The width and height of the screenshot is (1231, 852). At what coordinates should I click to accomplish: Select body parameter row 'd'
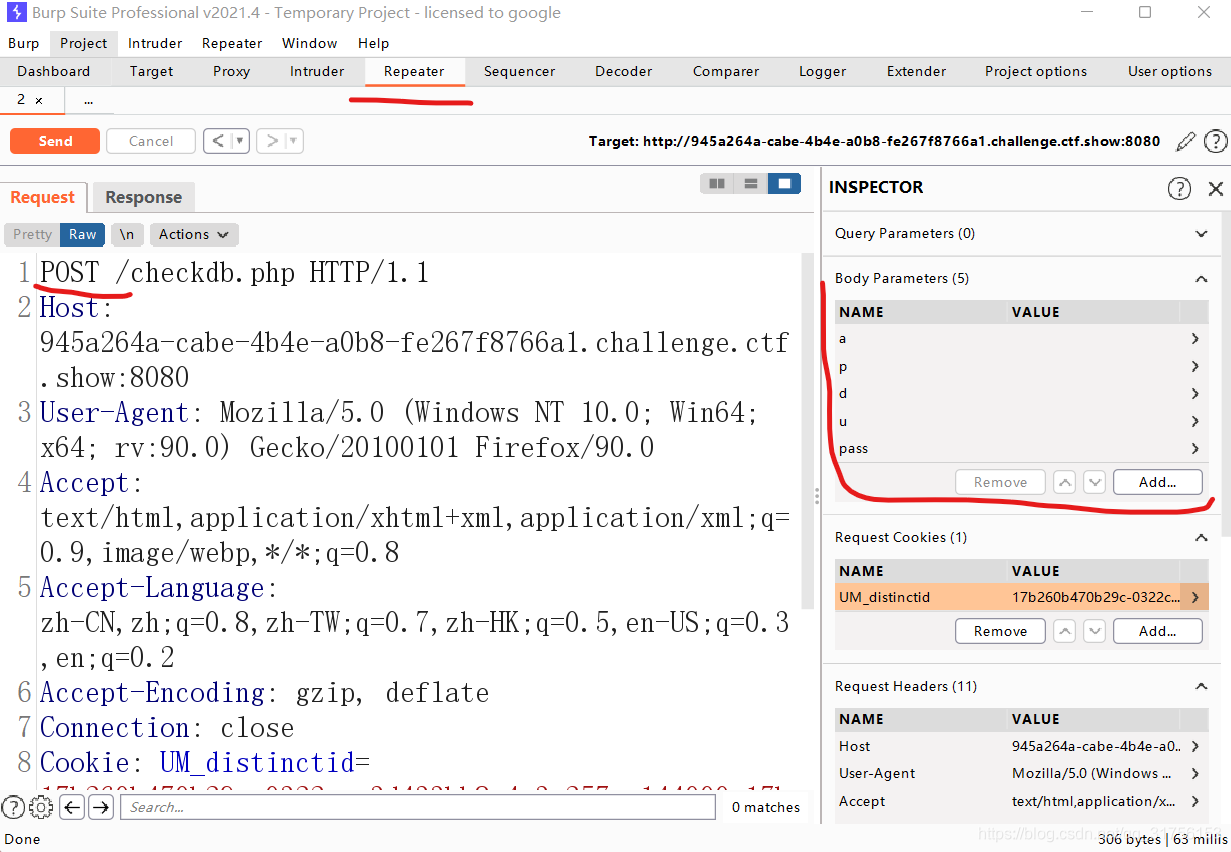coord(1021,394)
